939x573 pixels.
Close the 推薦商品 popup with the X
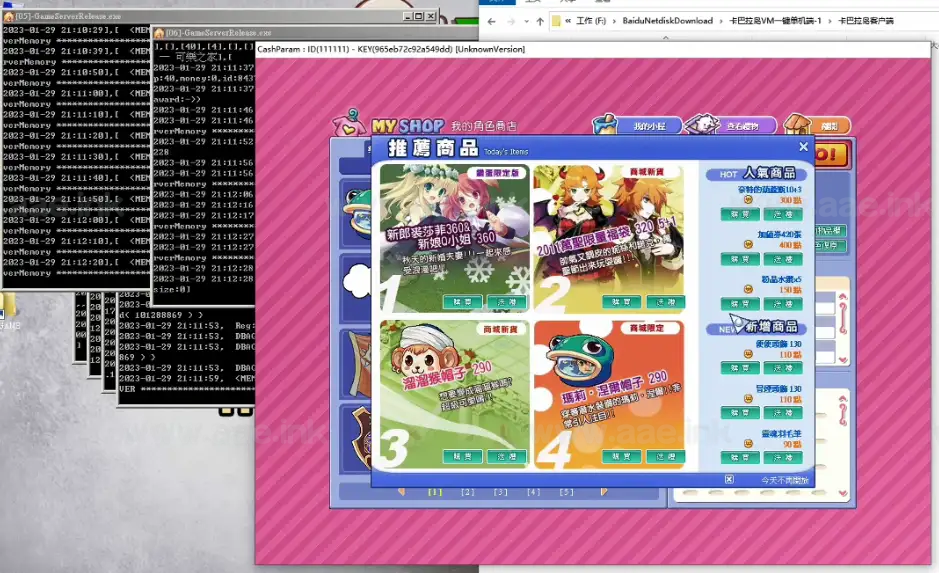coord(803,147)
